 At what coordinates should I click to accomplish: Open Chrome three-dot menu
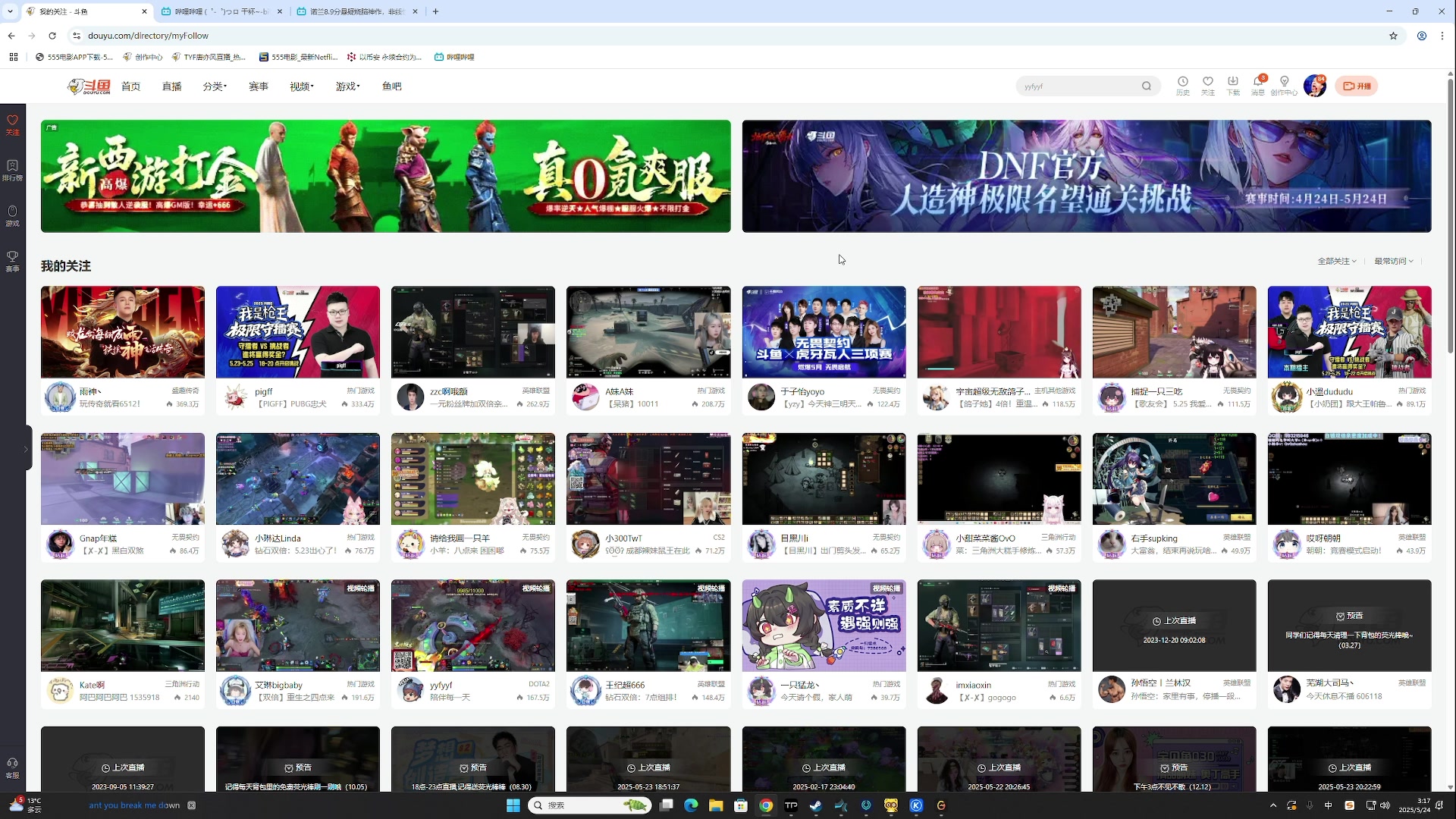[x=1442, y=36]
